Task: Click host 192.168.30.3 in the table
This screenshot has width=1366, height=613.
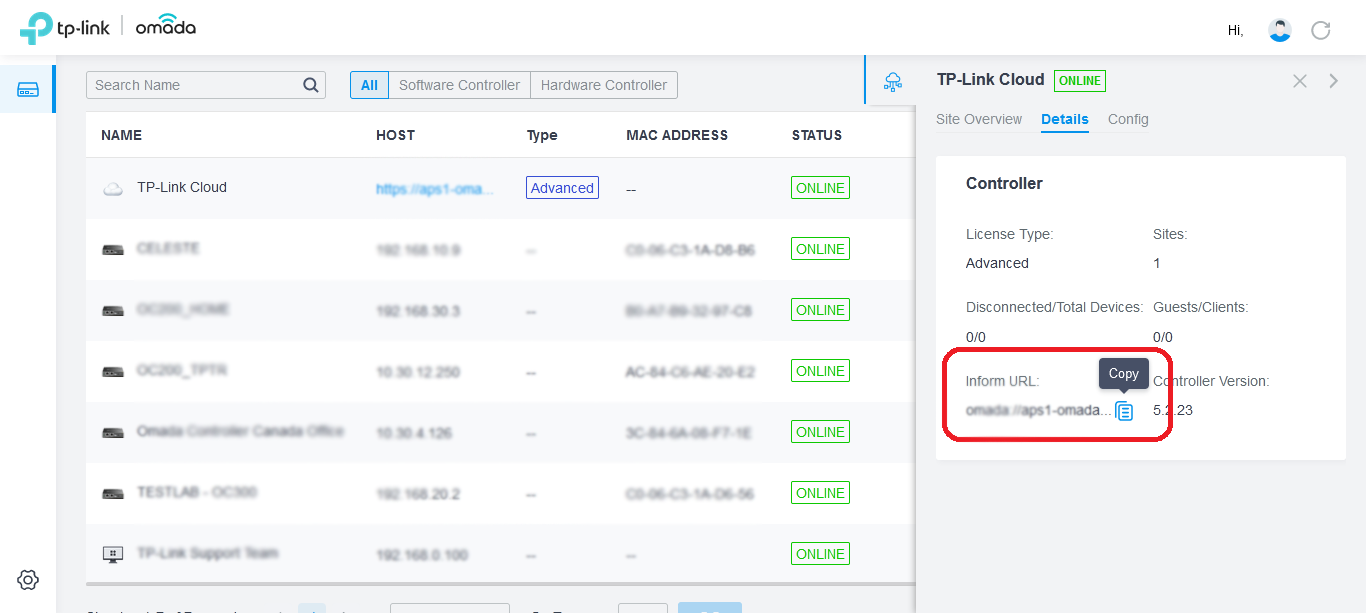Action: [x=418, y=311]
